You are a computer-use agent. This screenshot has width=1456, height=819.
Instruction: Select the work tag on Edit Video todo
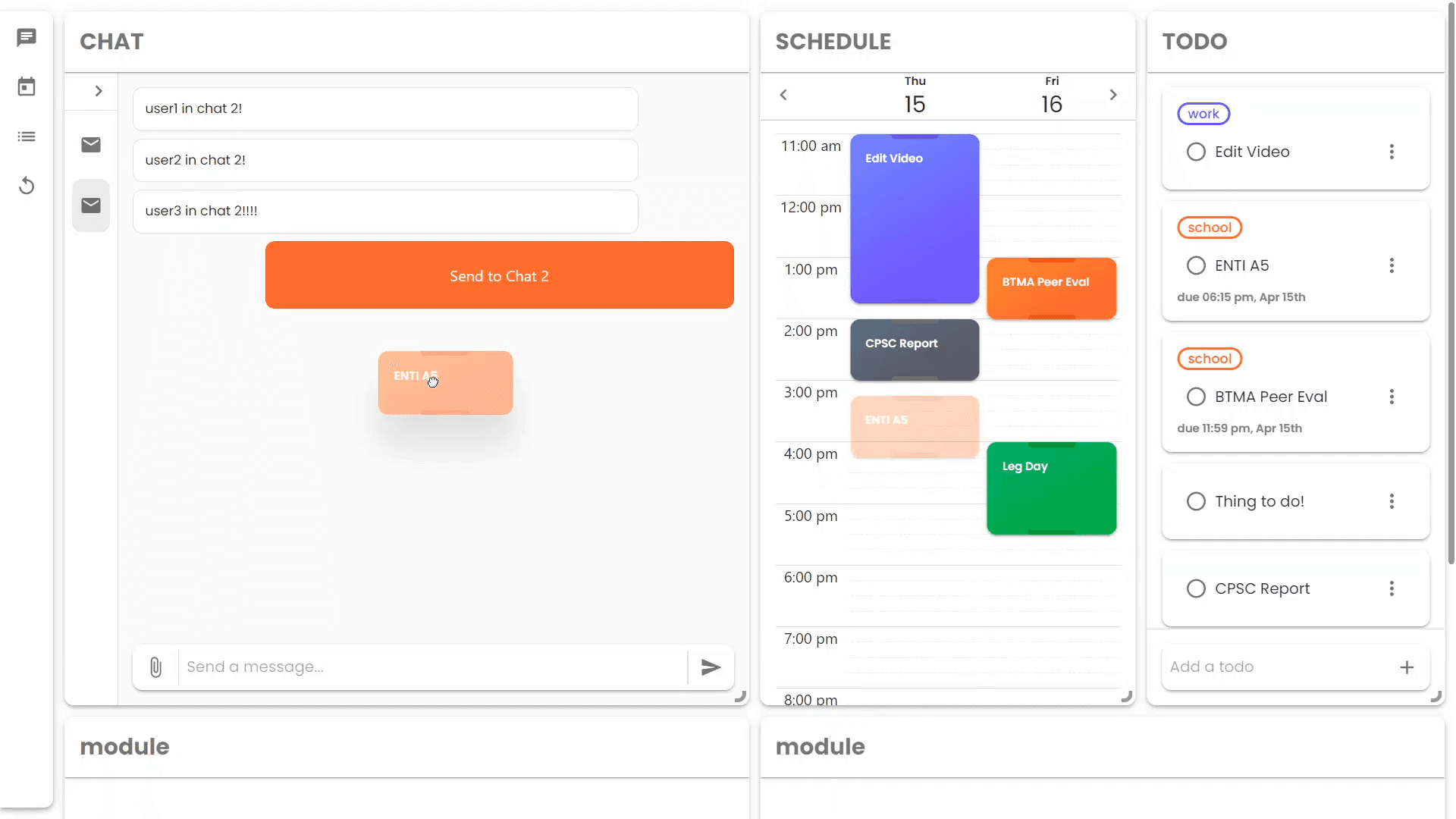(1204, 113)
